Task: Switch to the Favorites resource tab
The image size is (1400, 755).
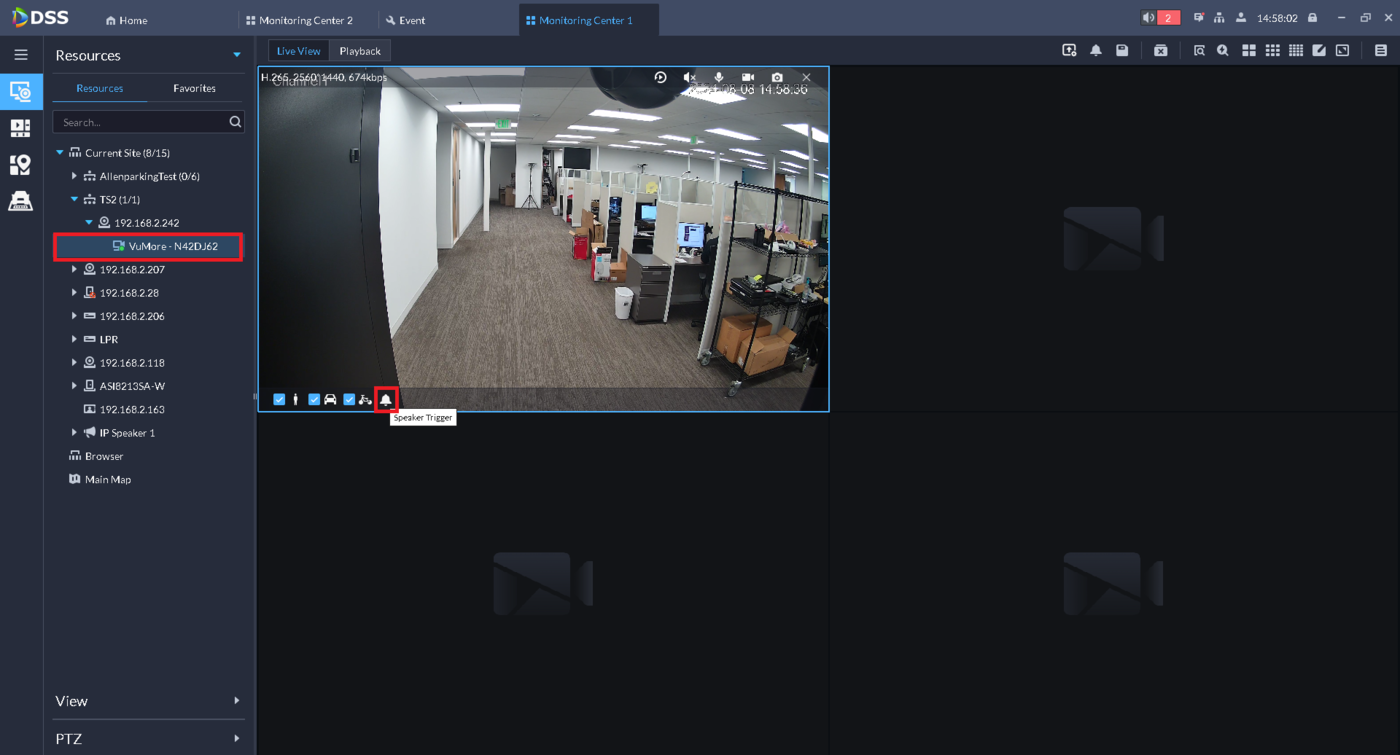Action: point(194,88)
